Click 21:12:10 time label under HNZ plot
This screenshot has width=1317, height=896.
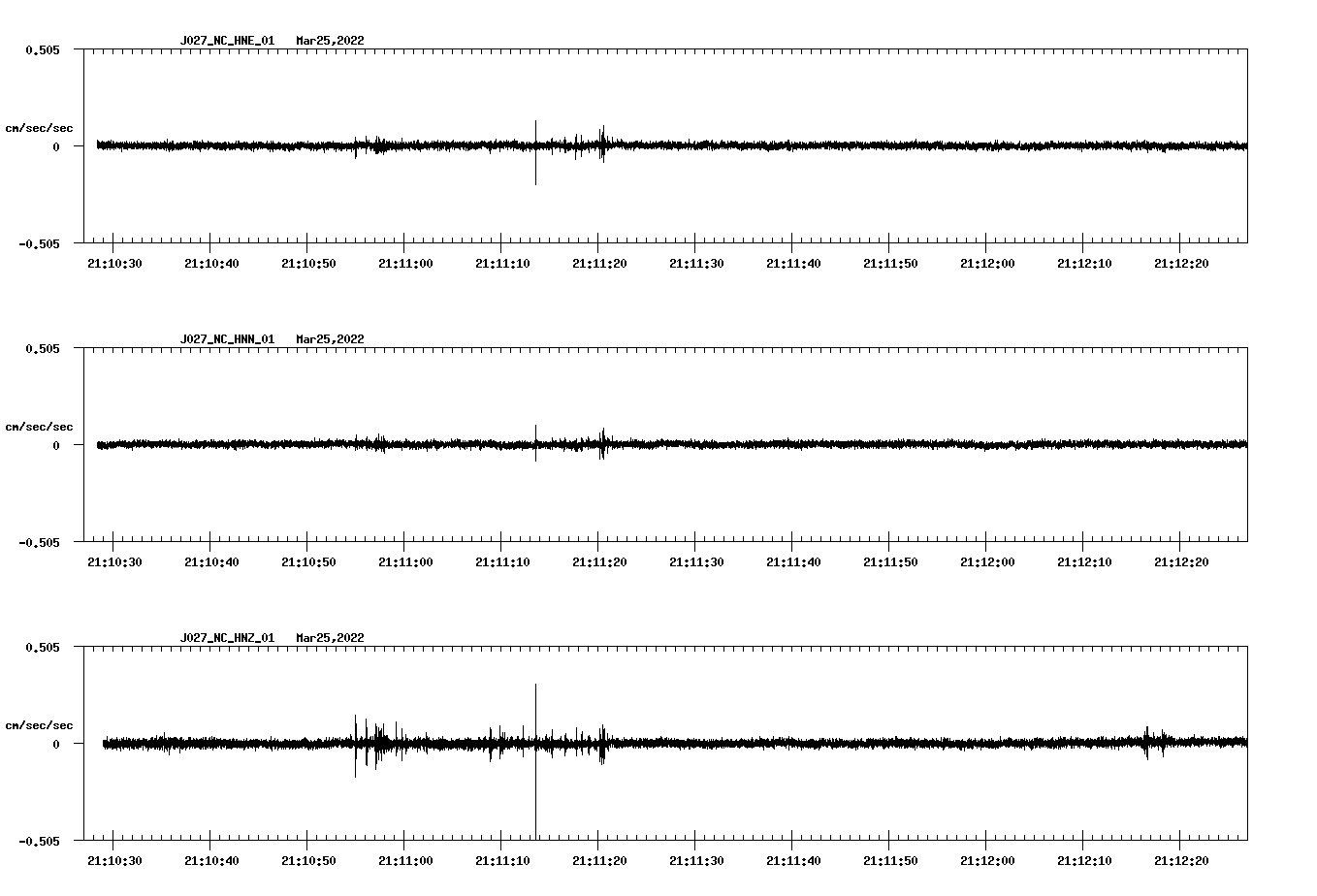coord(1084,861)
